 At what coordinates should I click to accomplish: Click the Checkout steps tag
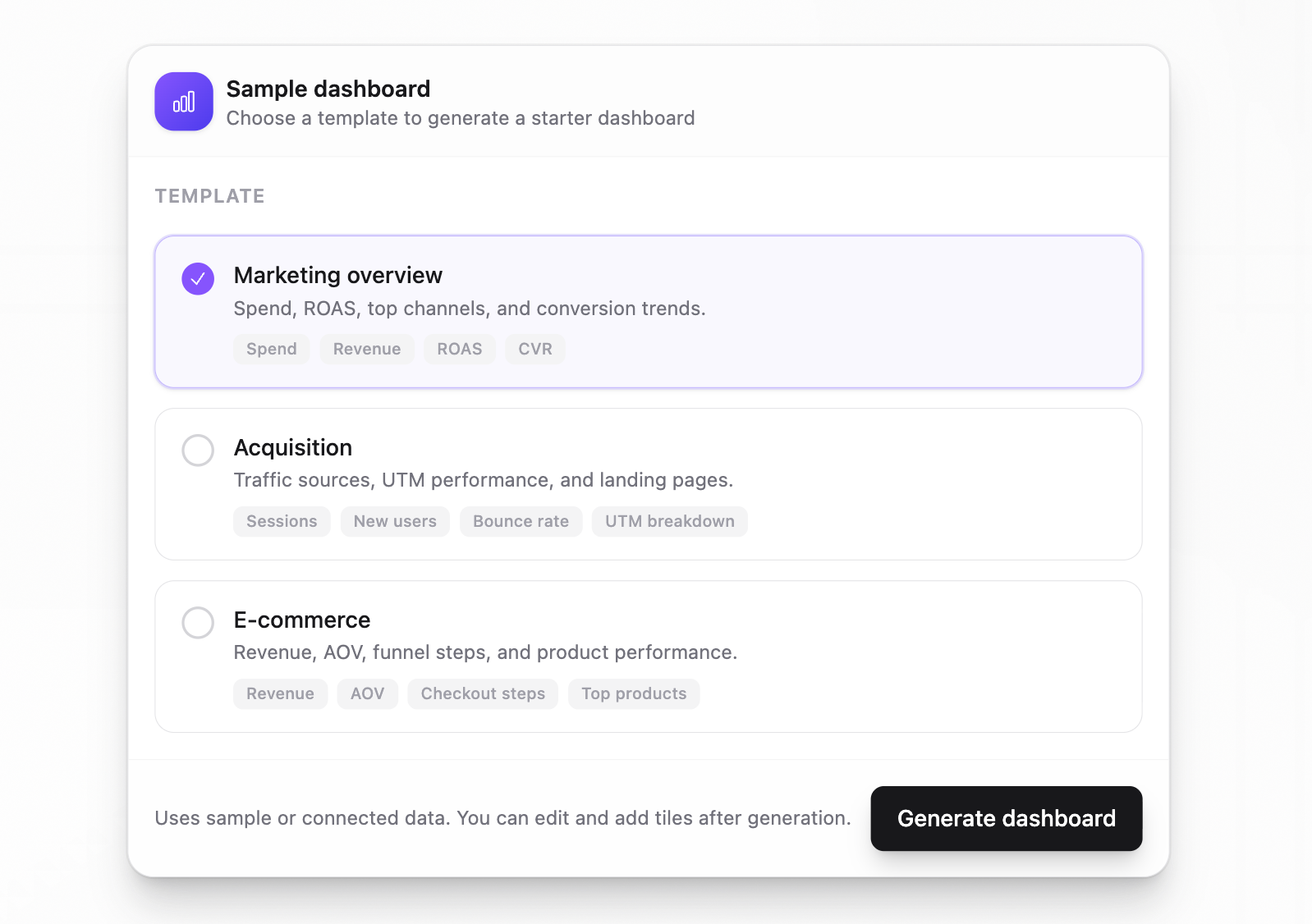(483, 693)
